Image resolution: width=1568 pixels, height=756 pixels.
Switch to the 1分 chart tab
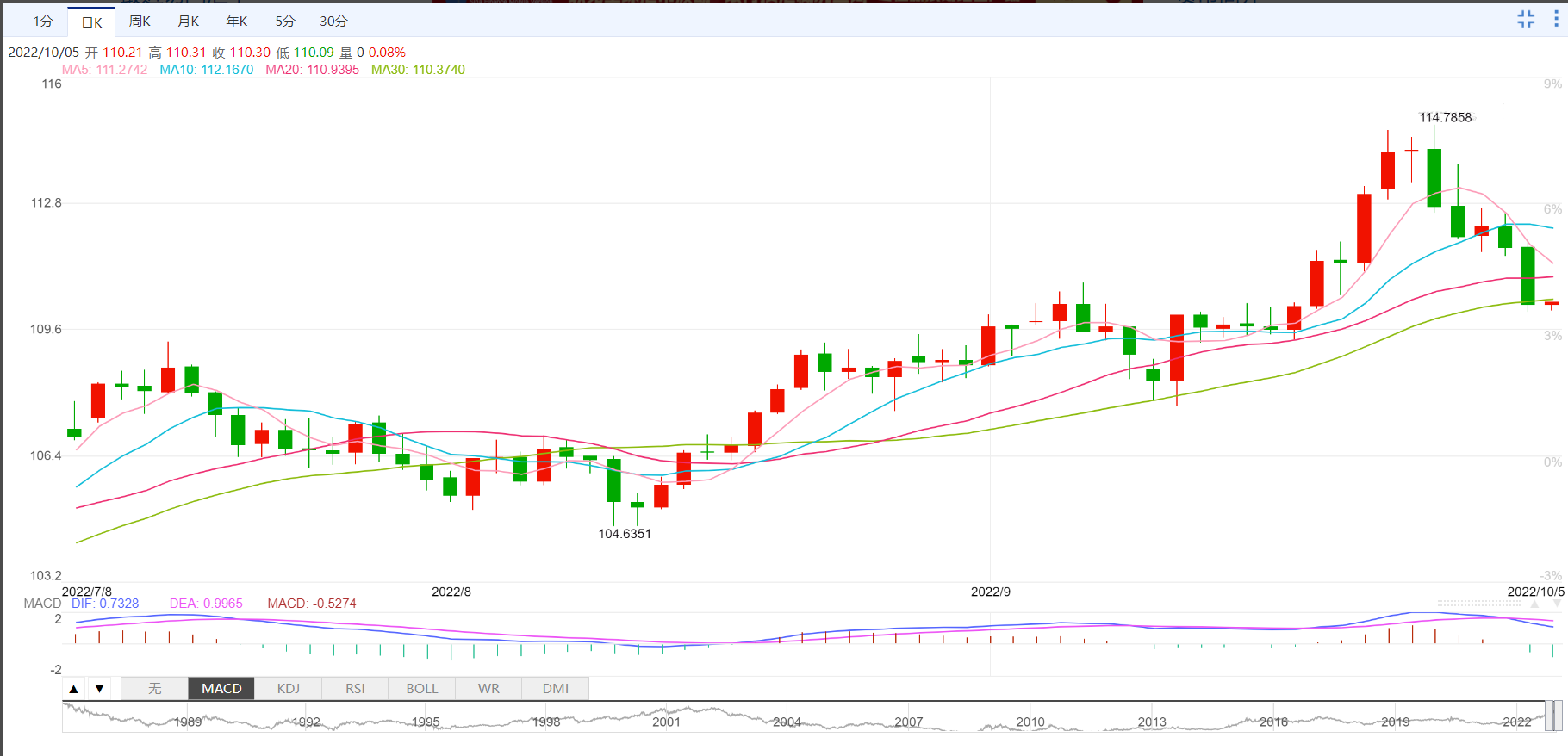pyautogui.click(x=43, y=22)
